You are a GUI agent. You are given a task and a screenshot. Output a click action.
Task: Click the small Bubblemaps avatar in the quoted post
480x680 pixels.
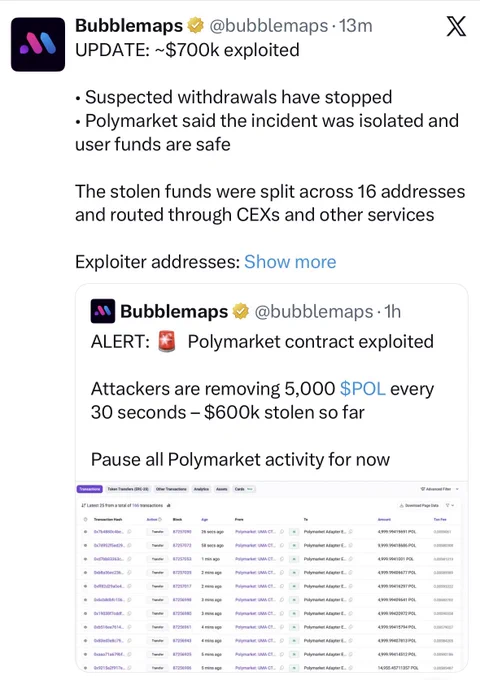tap(103, 311)
